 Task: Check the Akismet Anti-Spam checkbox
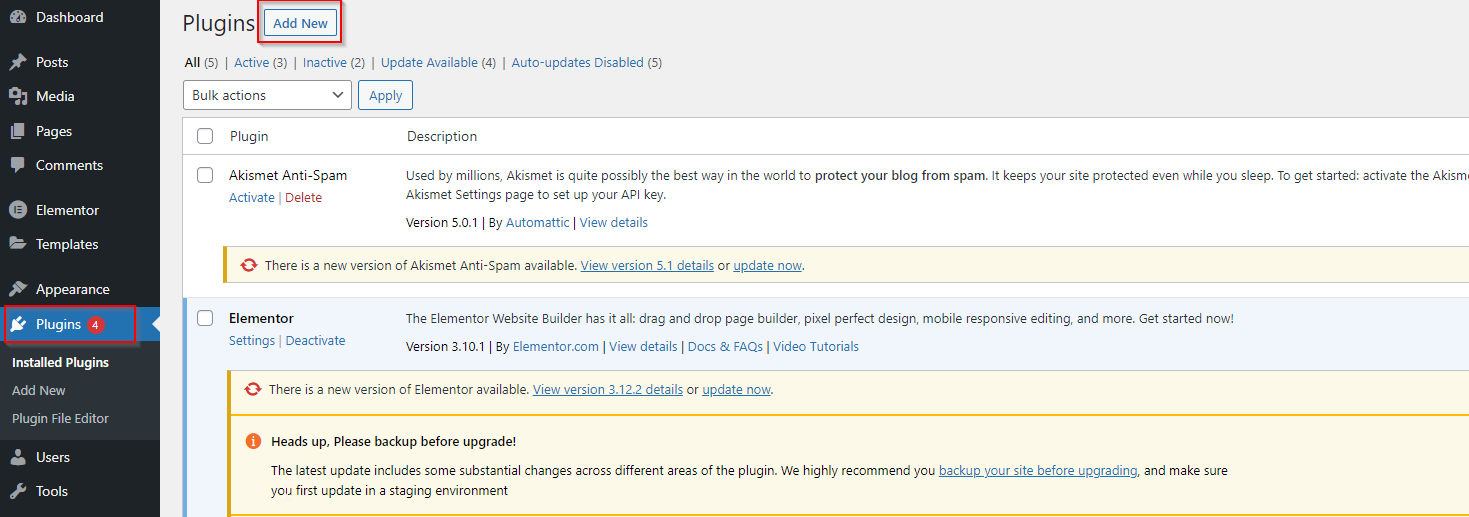[205, 175]
